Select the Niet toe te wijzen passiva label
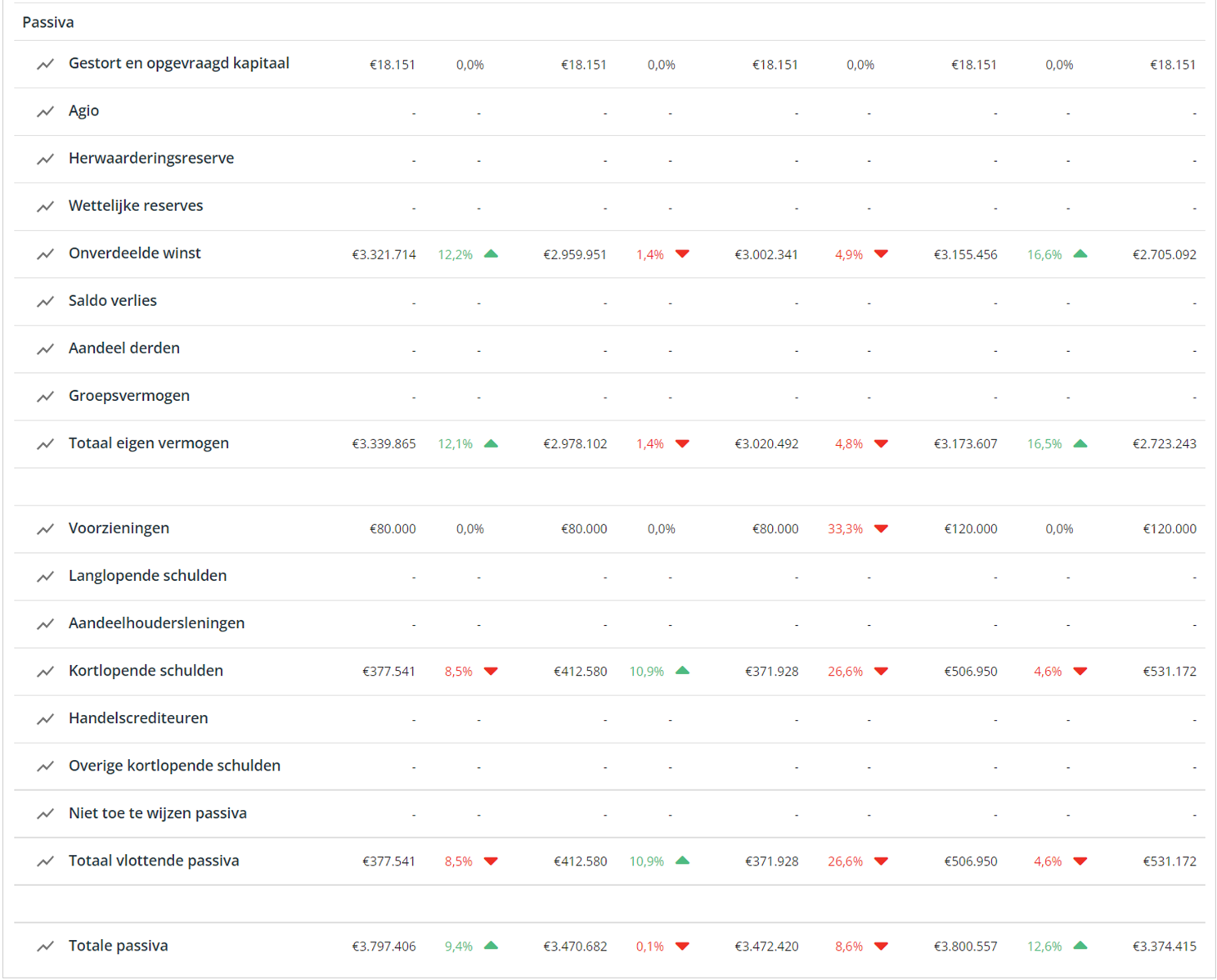The image size is (1217, 980). click(x=157, y=813)
